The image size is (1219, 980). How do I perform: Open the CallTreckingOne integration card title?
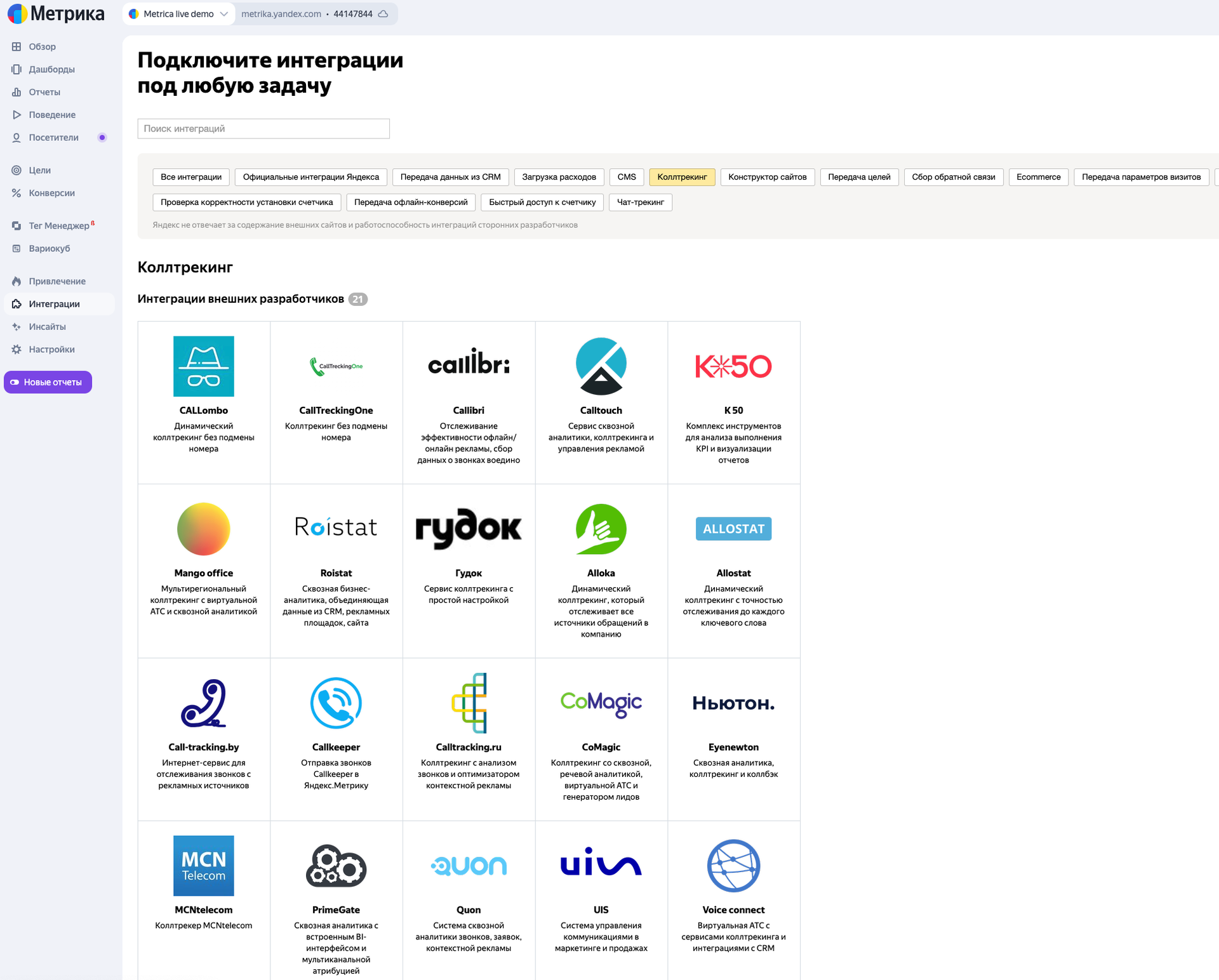(x=336, y=411)
